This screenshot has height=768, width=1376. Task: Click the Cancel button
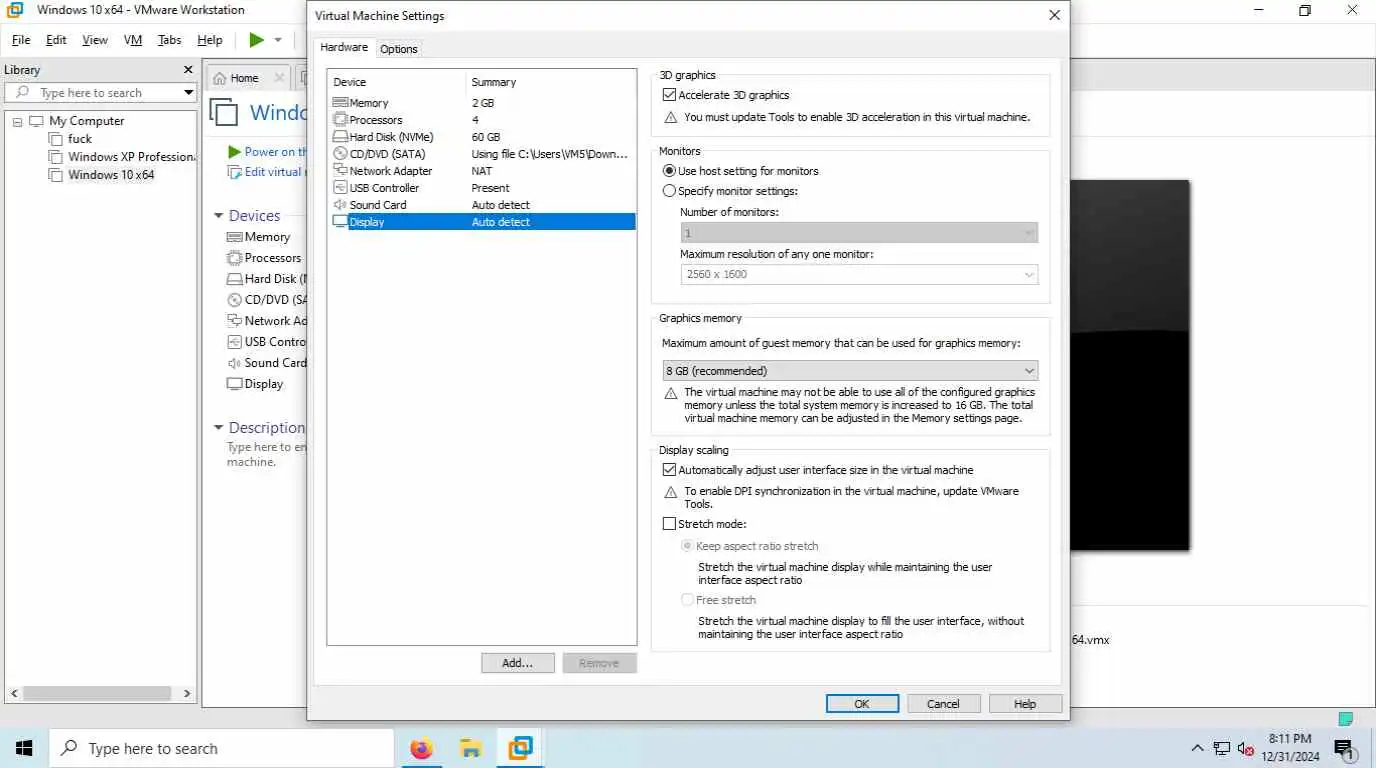click(x=943, y=704)
